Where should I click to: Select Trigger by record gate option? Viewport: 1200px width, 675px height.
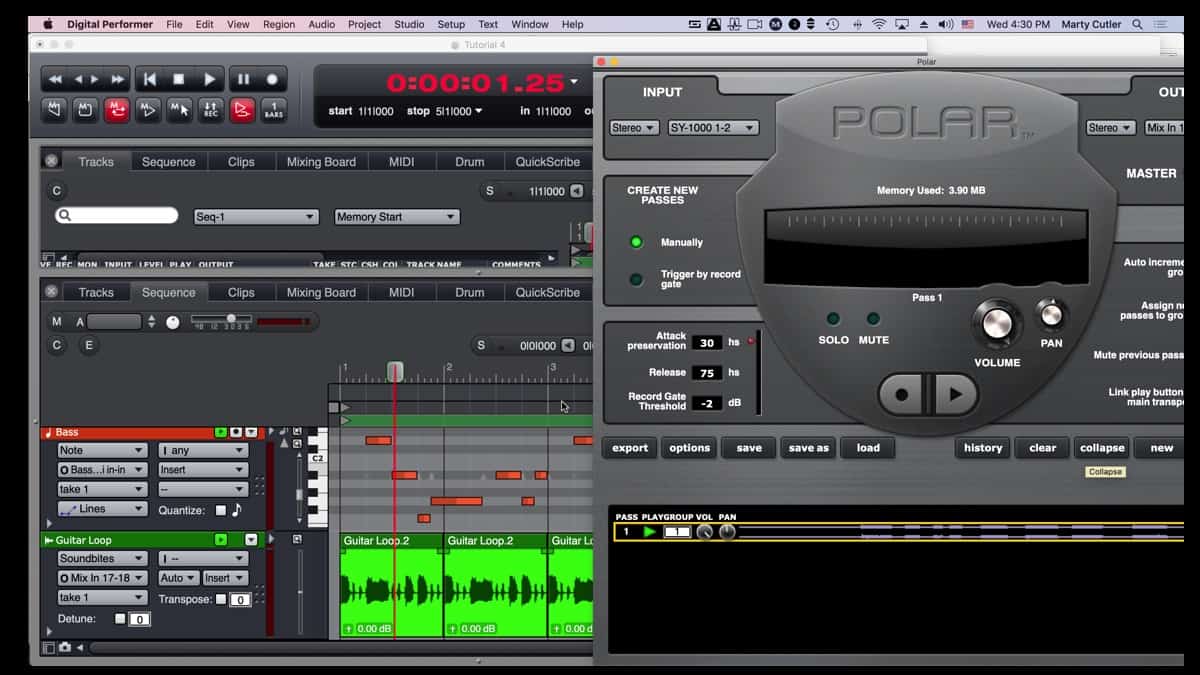636,279
